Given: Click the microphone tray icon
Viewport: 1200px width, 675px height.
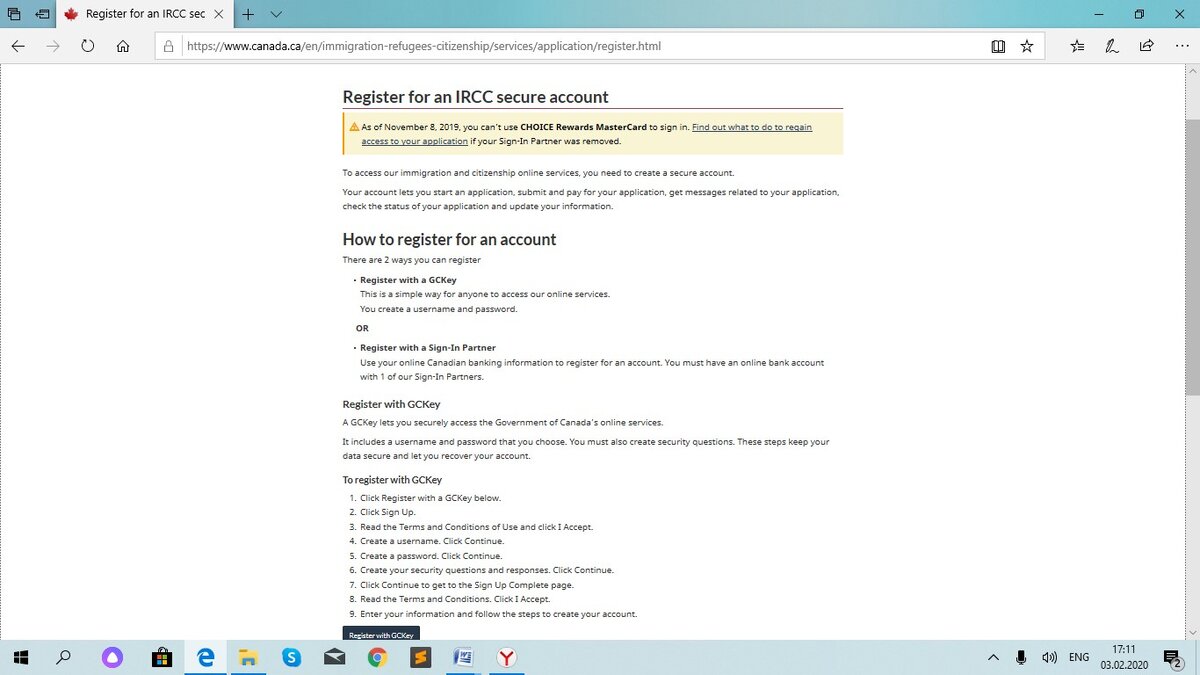Looking at the screenshot, I should (x=1021, y=657).
